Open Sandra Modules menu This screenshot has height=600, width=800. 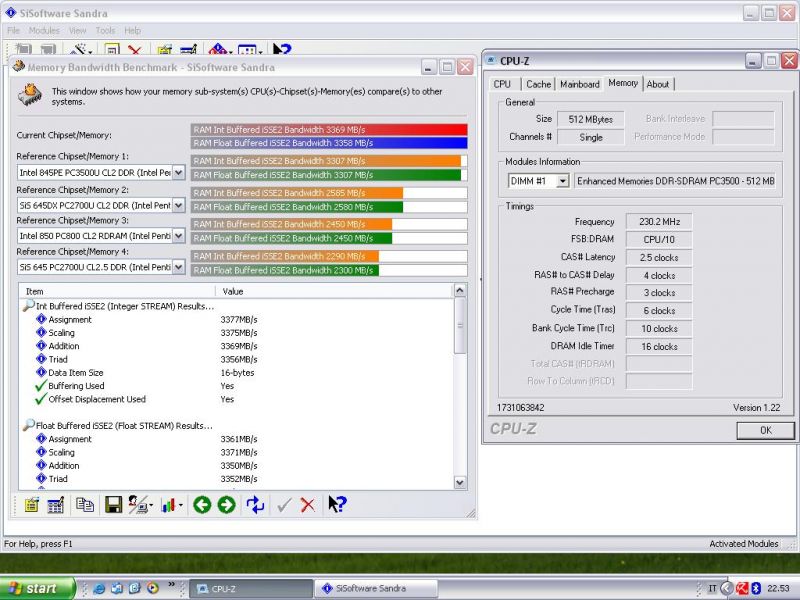tap(44, 31)
